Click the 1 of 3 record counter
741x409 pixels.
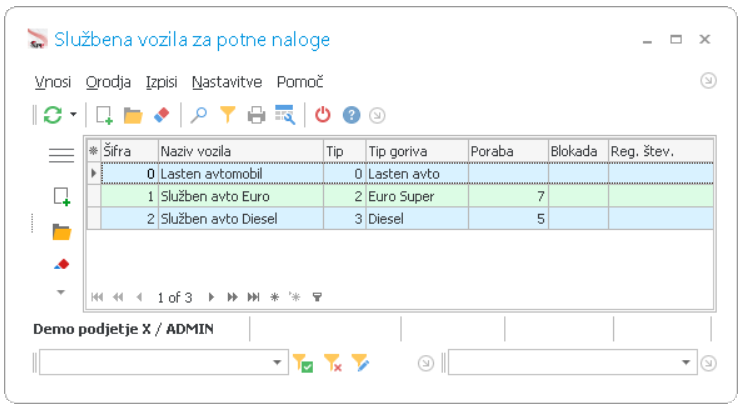coord(175,297)
